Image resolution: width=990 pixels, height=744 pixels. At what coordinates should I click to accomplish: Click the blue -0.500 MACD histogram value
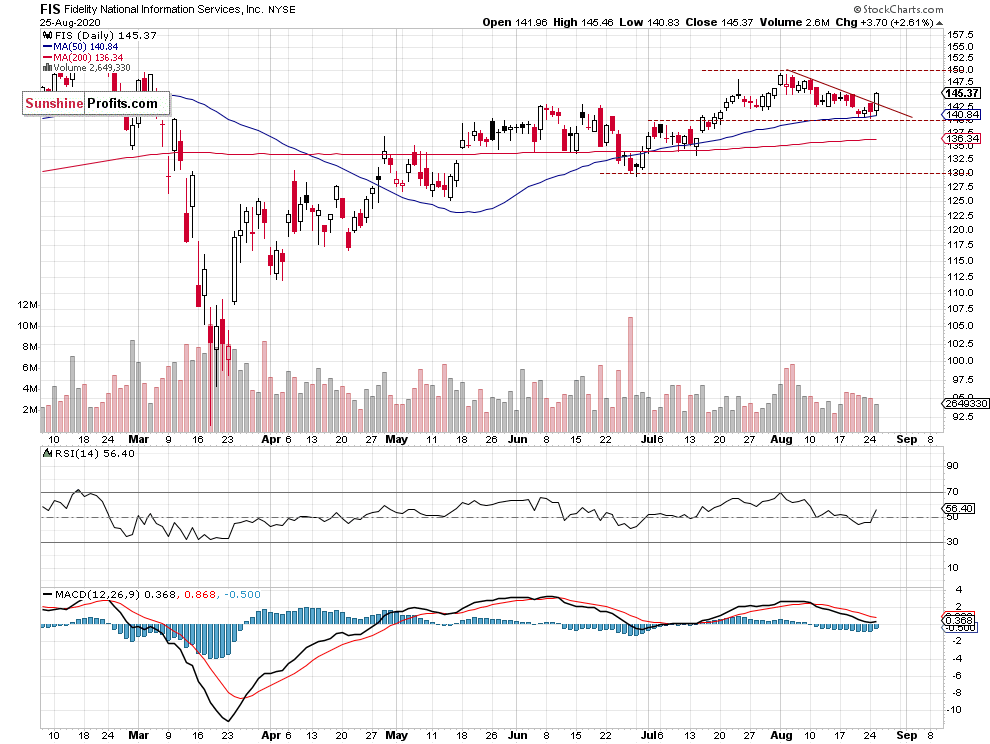(x=242, y=594)
